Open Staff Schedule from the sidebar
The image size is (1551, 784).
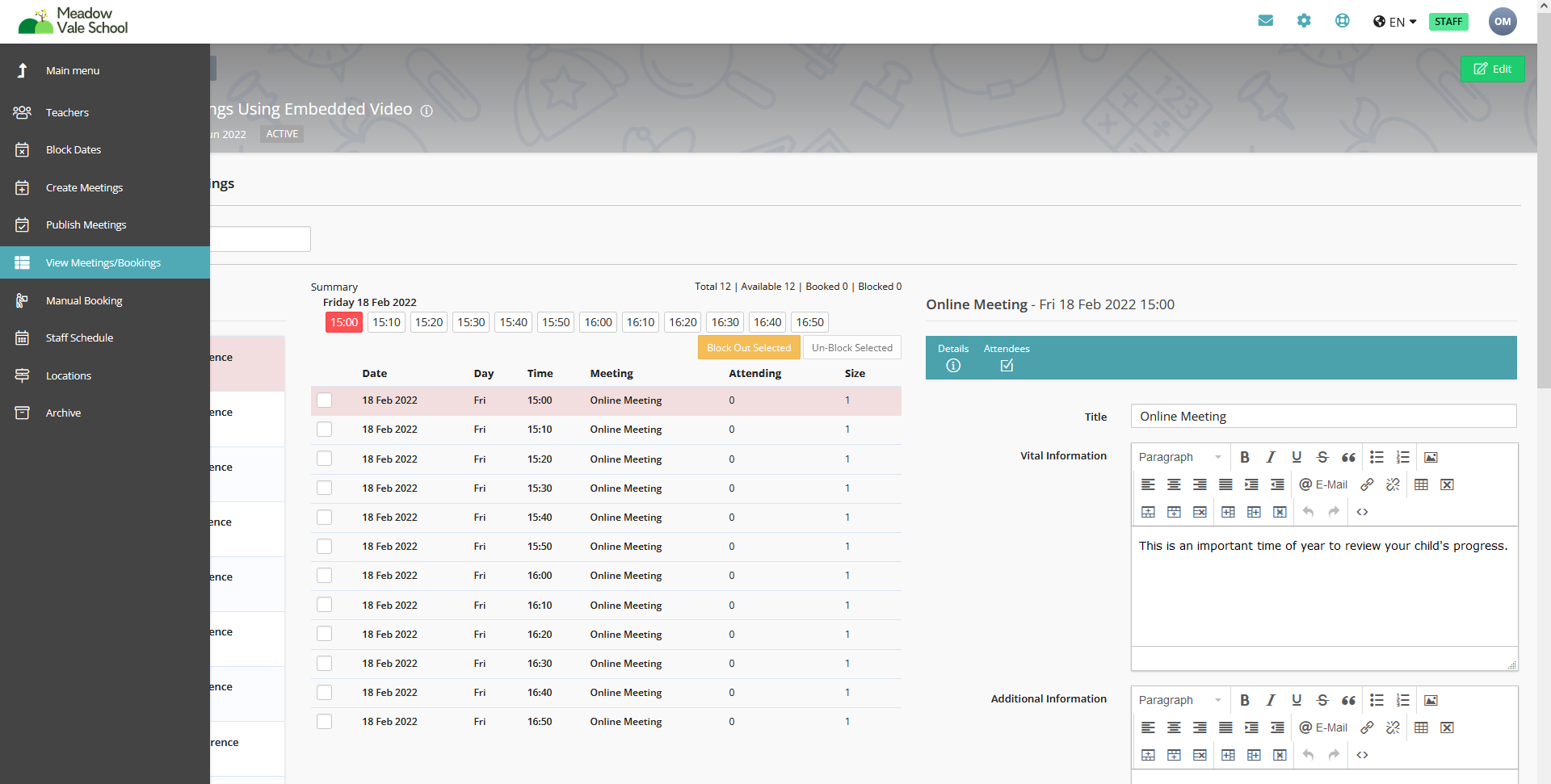79,337
